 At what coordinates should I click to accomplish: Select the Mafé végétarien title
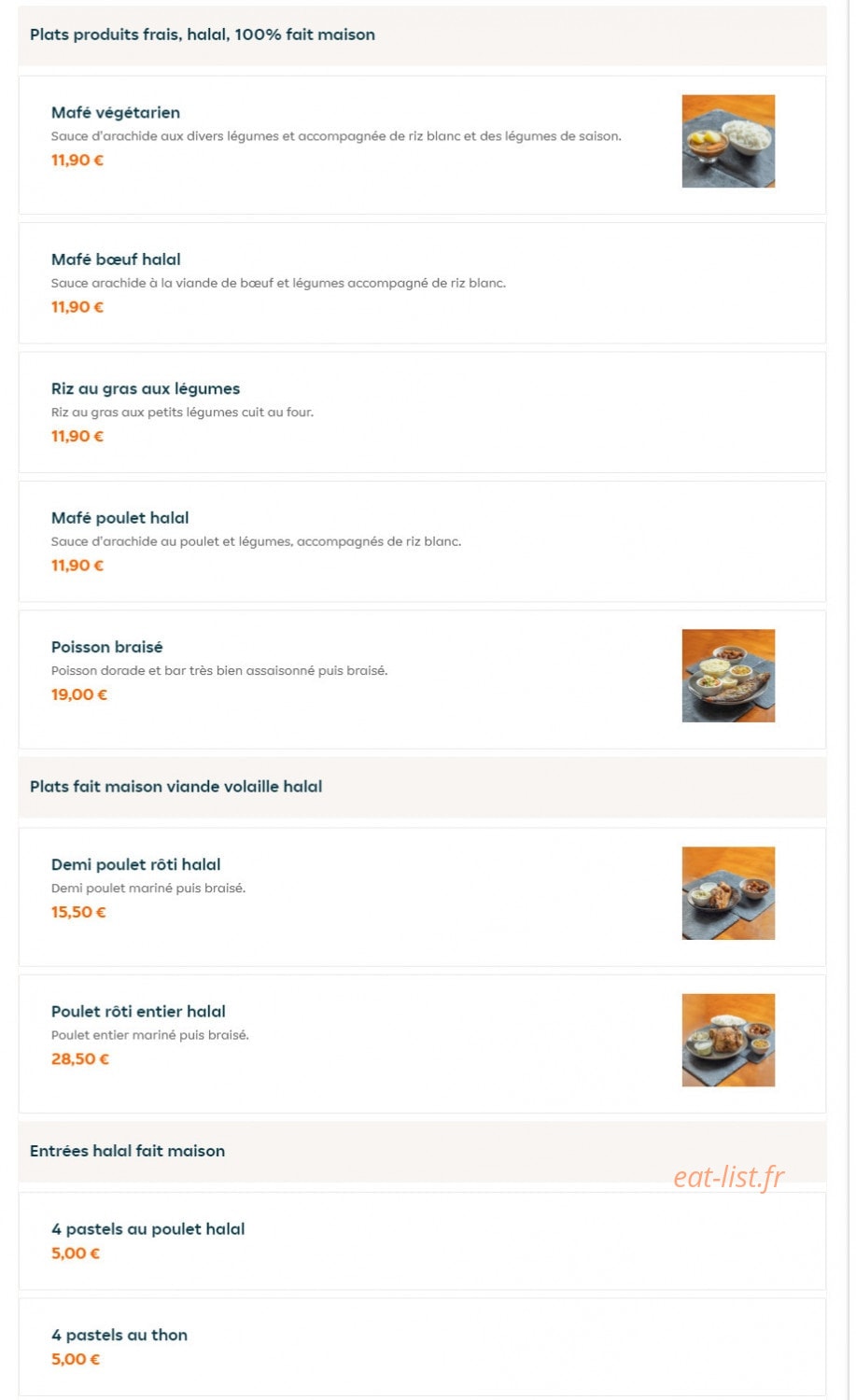pos(116,113)
